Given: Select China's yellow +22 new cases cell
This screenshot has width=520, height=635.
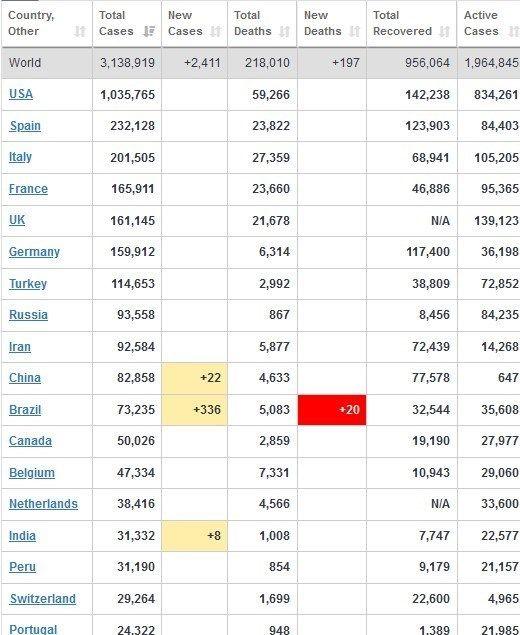Looking at the screenshot, I should [x=194, y=378].
